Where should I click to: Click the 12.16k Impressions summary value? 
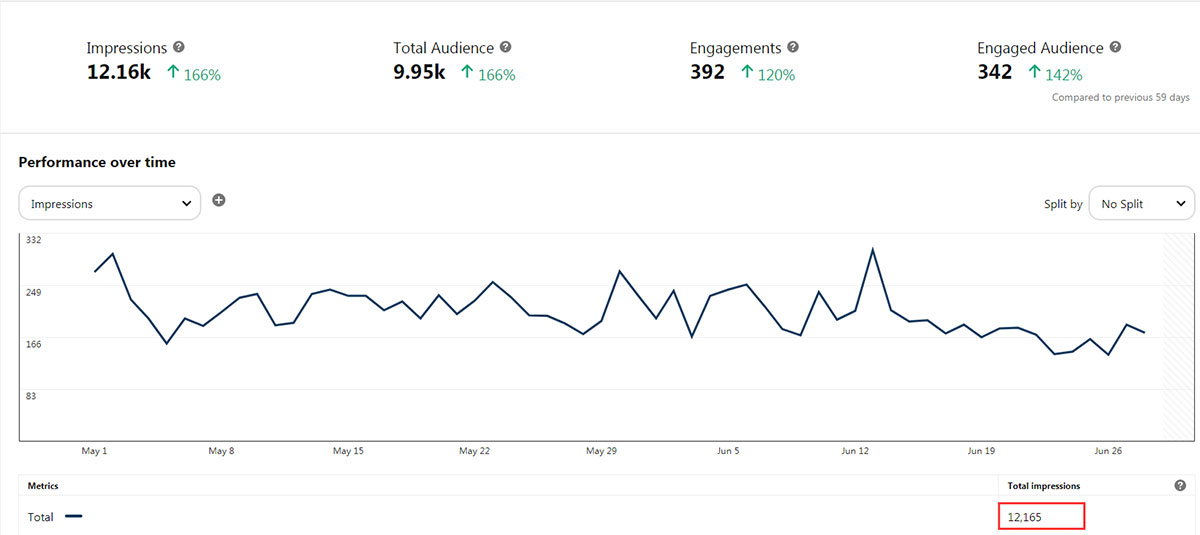click(118, 72)
